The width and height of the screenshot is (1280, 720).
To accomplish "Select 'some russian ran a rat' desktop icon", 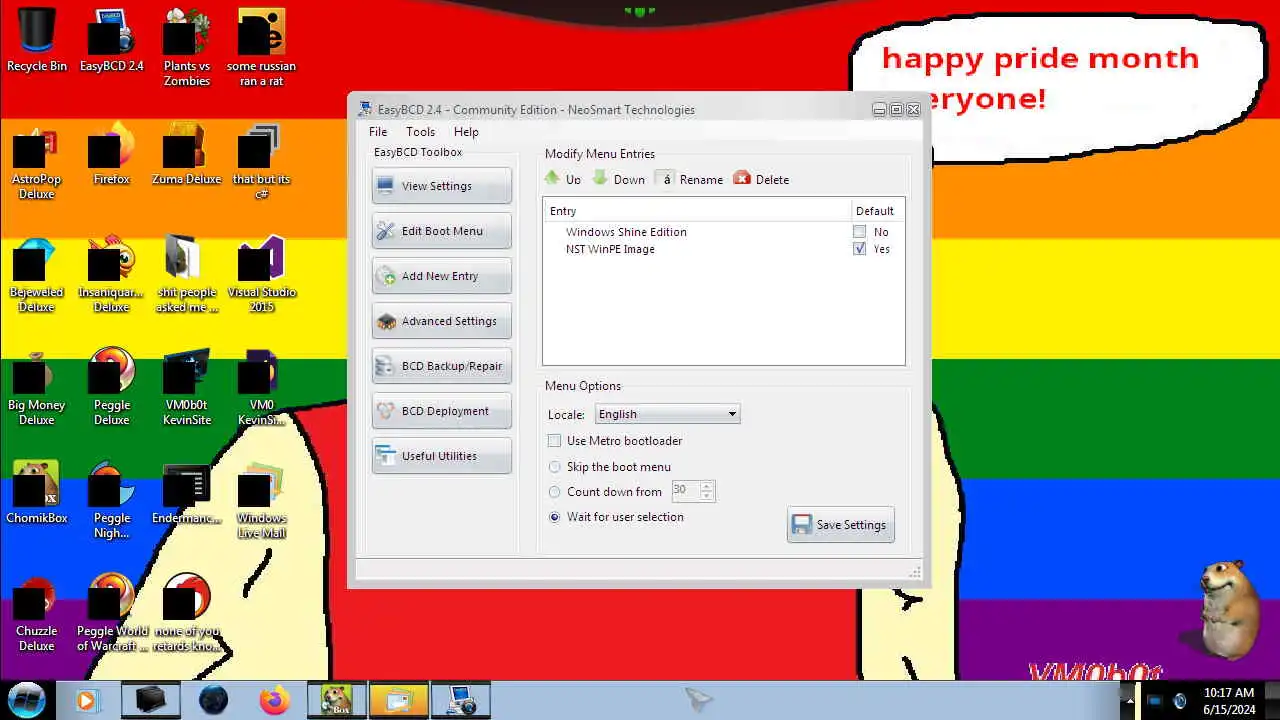I will click(262, 47).
